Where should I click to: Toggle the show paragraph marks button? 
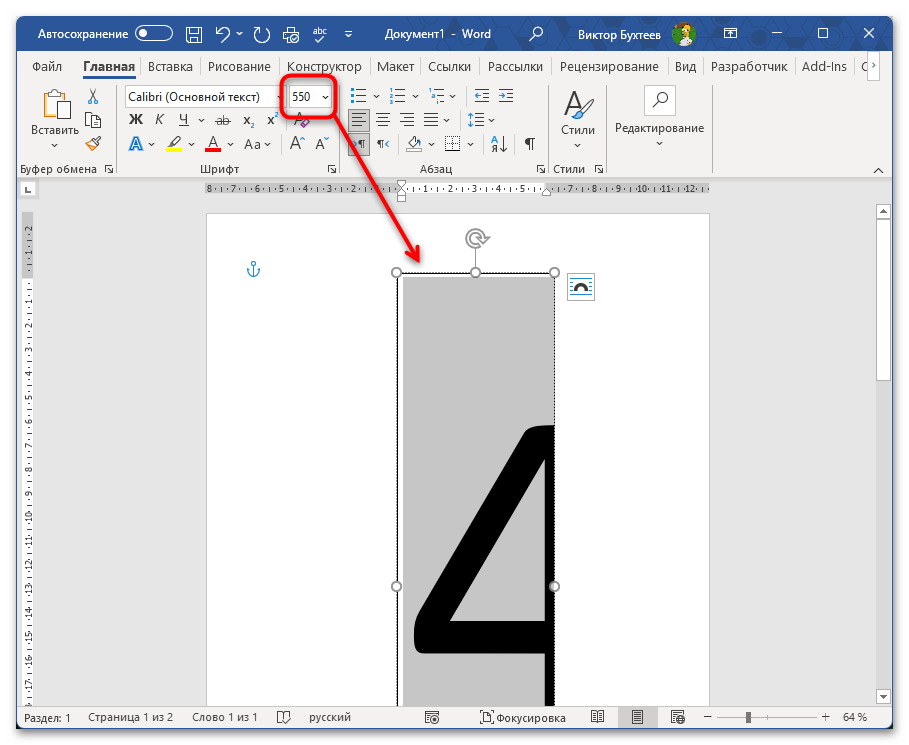[x=529, y=144]
